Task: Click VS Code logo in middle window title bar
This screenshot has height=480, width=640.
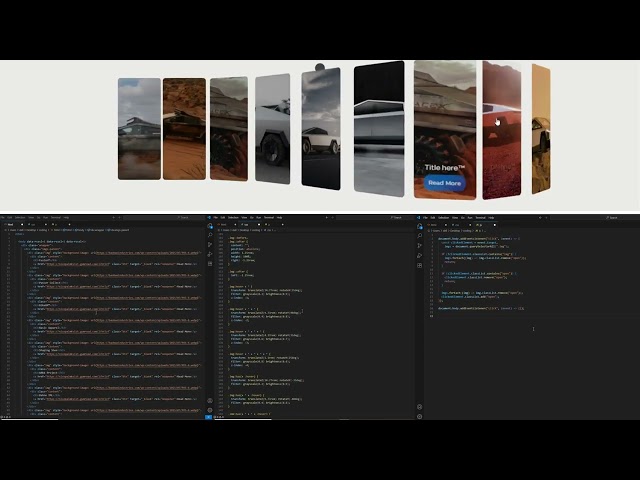Action: [209, 218]
